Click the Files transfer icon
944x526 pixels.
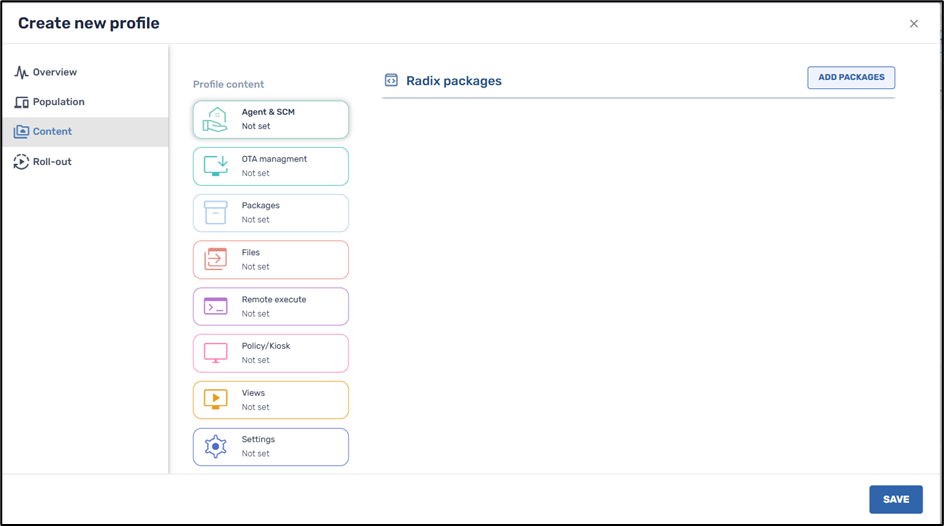point(215,260)
